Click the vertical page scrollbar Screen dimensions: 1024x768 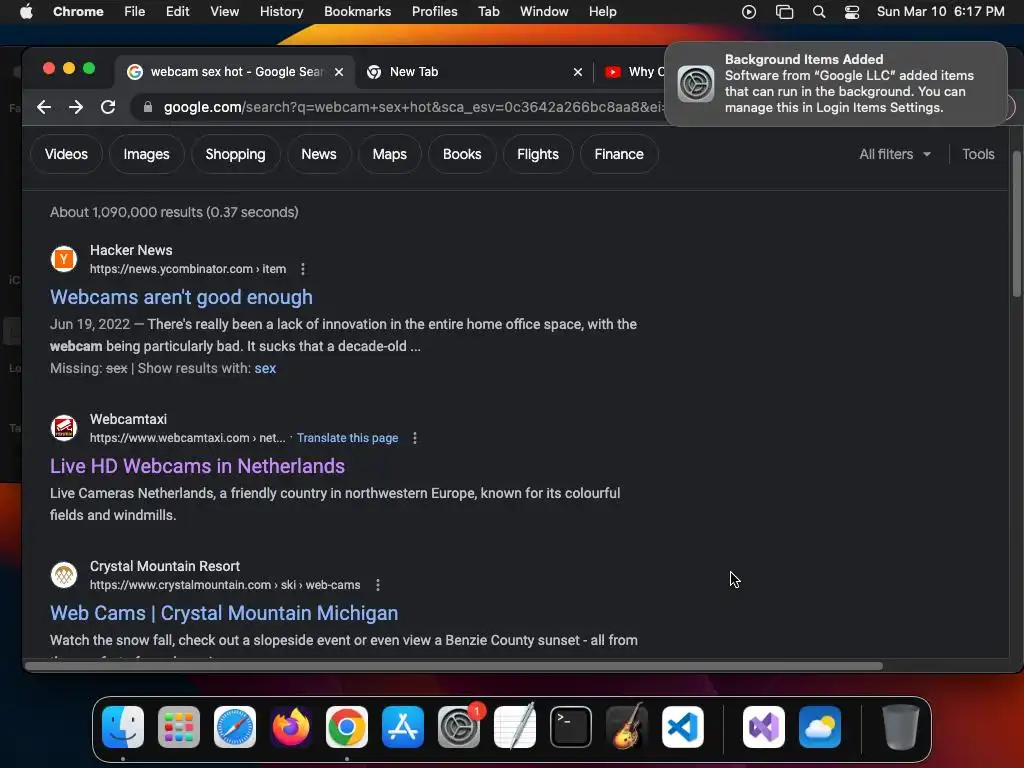pos(1016,224)
